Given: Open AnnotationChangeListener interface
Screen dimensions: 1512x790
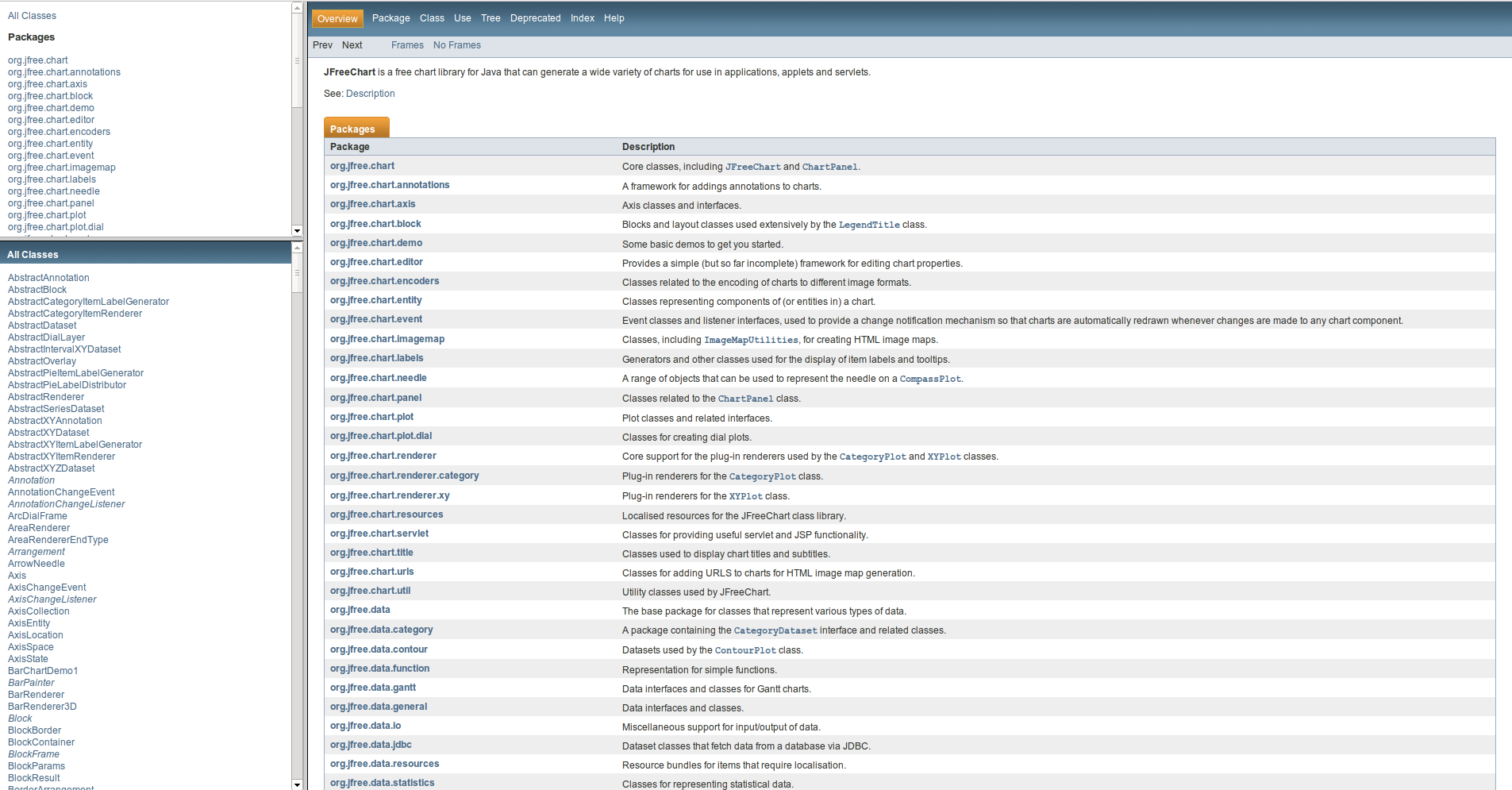Looking at the screenshot, I should 66,504.
